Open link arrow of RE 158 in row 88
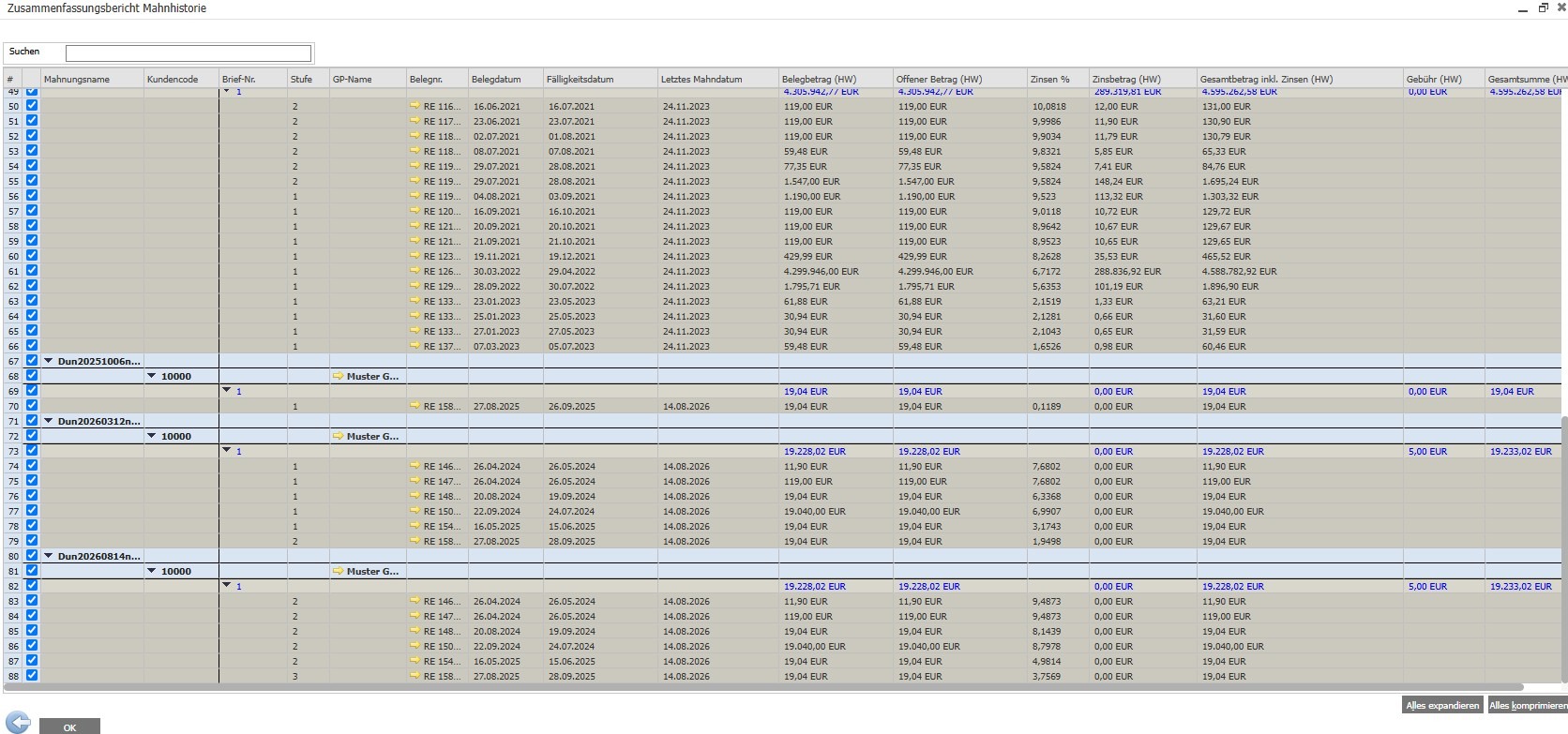Screen dimensions: 1568x734 click(415, 676)
